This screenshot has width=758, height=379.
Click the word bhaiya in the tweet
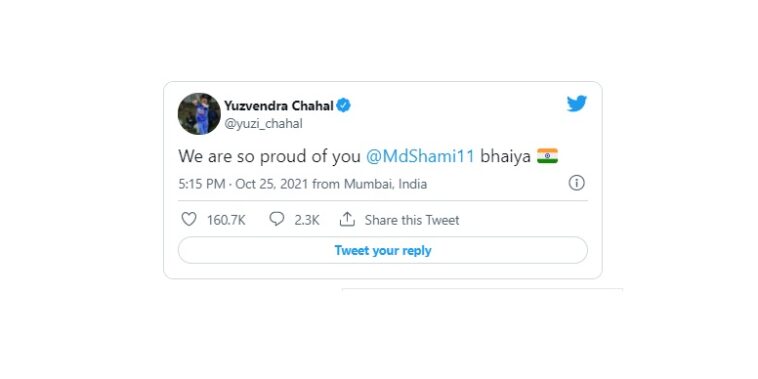(x=506, y=157)
